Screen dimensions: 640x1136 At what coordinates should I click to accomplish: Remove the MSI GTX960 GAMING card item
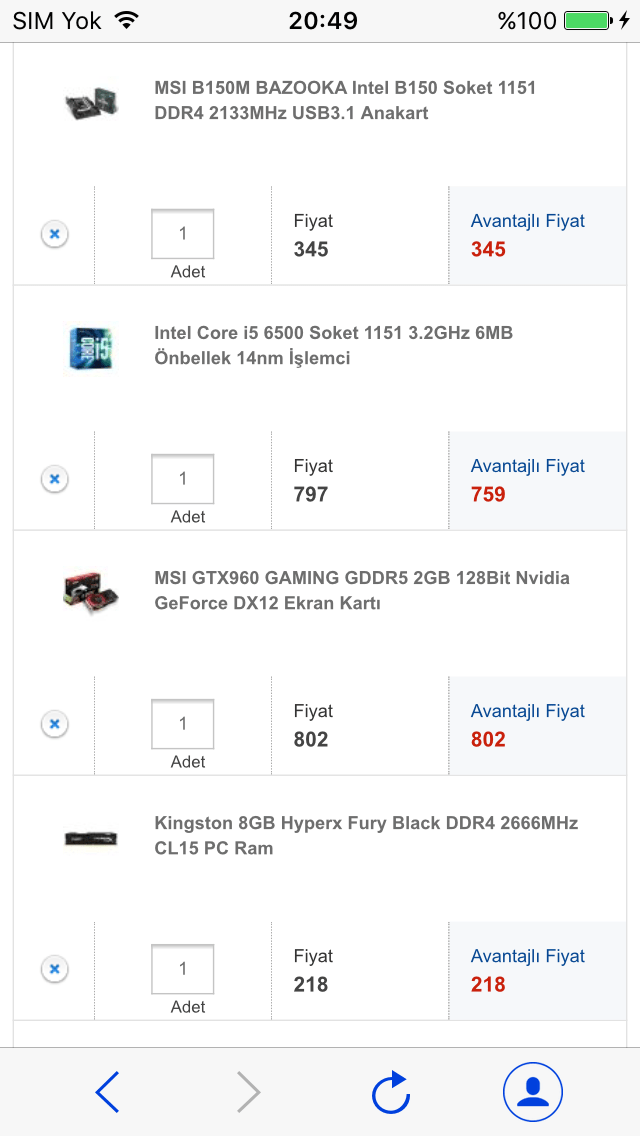pos(55,724)
